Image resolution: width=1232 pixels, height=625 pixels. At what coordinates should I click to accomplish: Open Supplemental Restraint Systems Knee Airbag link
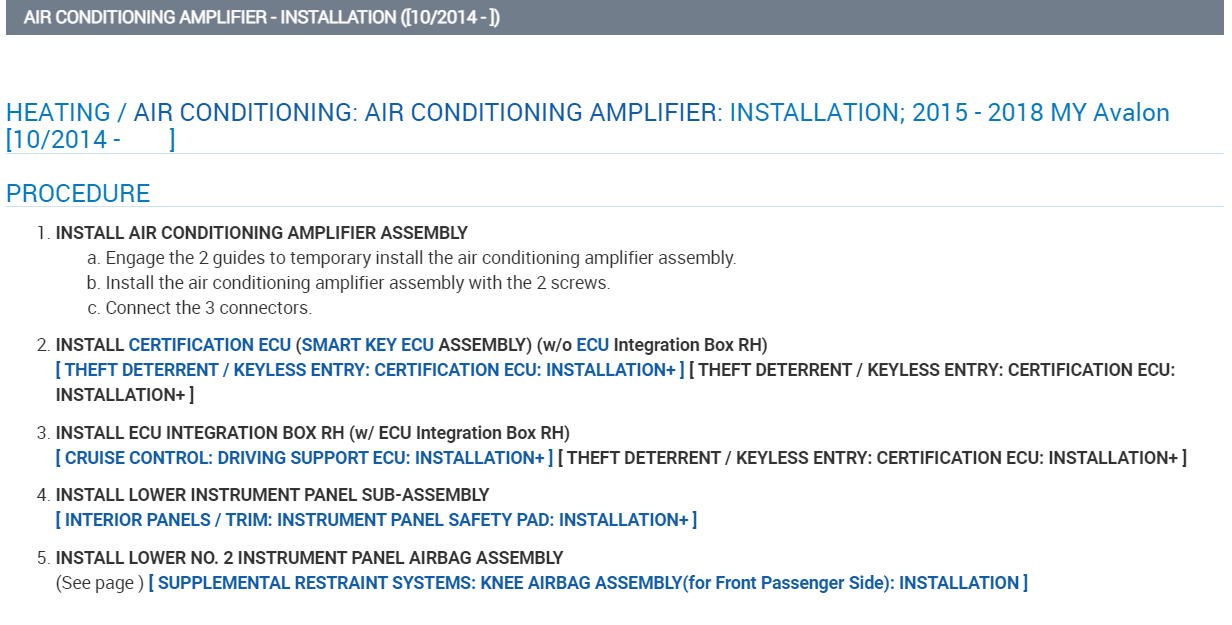588,583
